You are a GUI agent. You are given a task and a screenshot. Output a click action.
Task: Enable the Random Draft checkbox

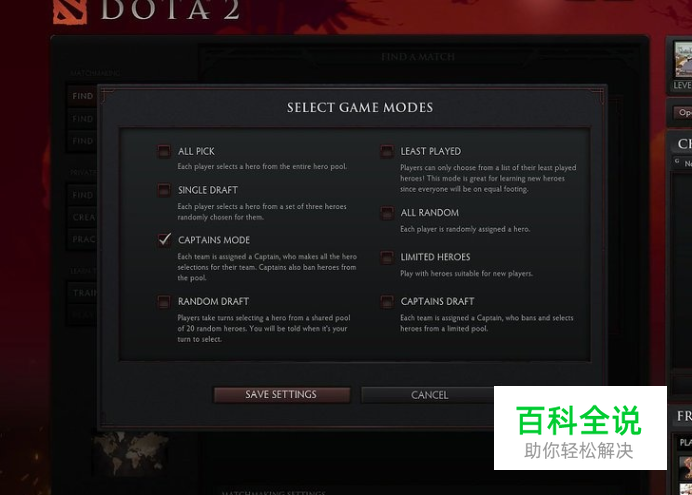click(x=164, y=302)
